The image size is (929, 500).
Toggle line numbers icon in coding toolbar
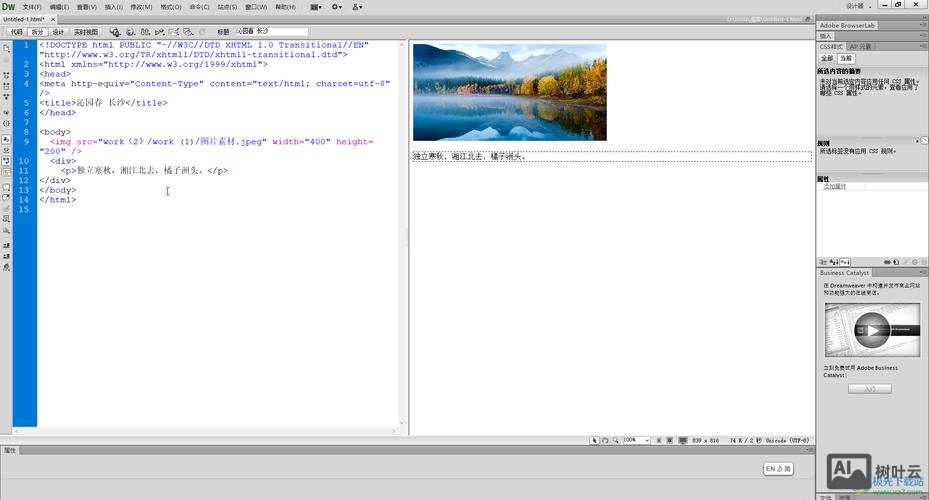click(x=7, y=139)
